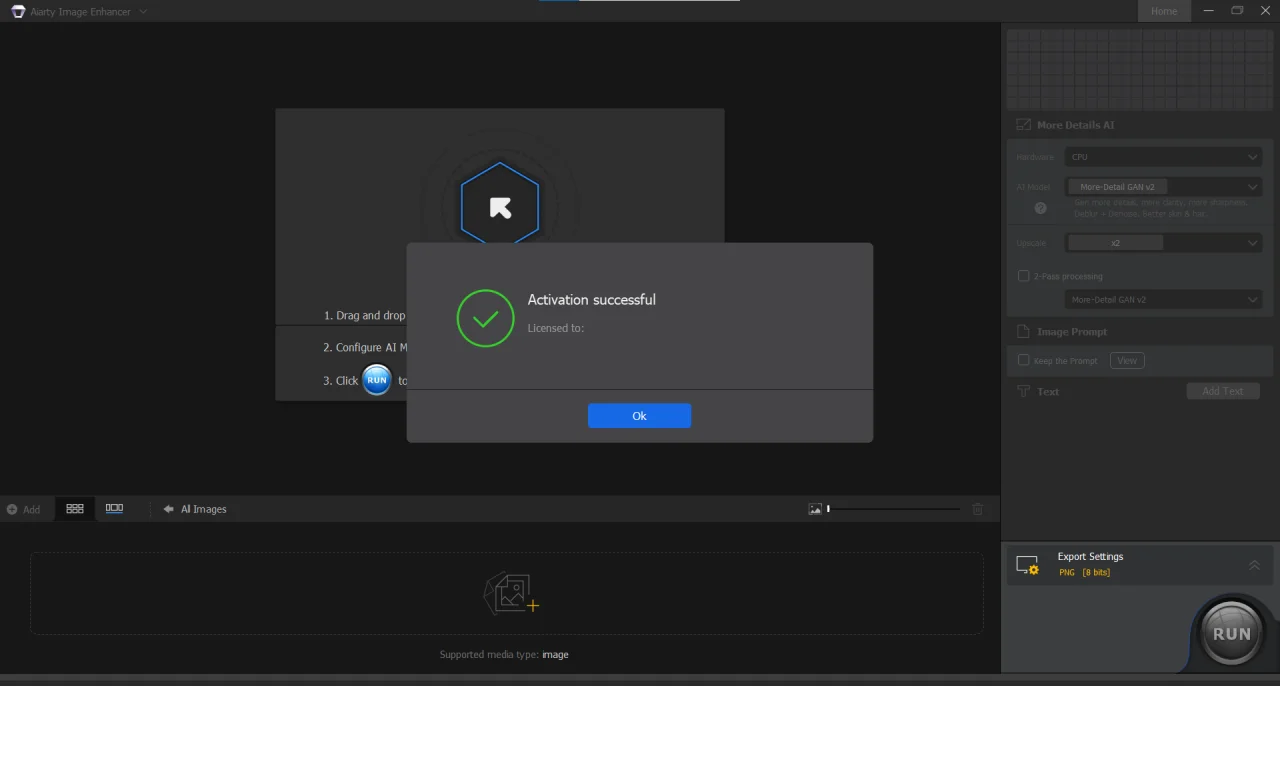This screenshot has height=768, width=1280.
Task: Click the More Details AI section icon
Action: 1023,125
